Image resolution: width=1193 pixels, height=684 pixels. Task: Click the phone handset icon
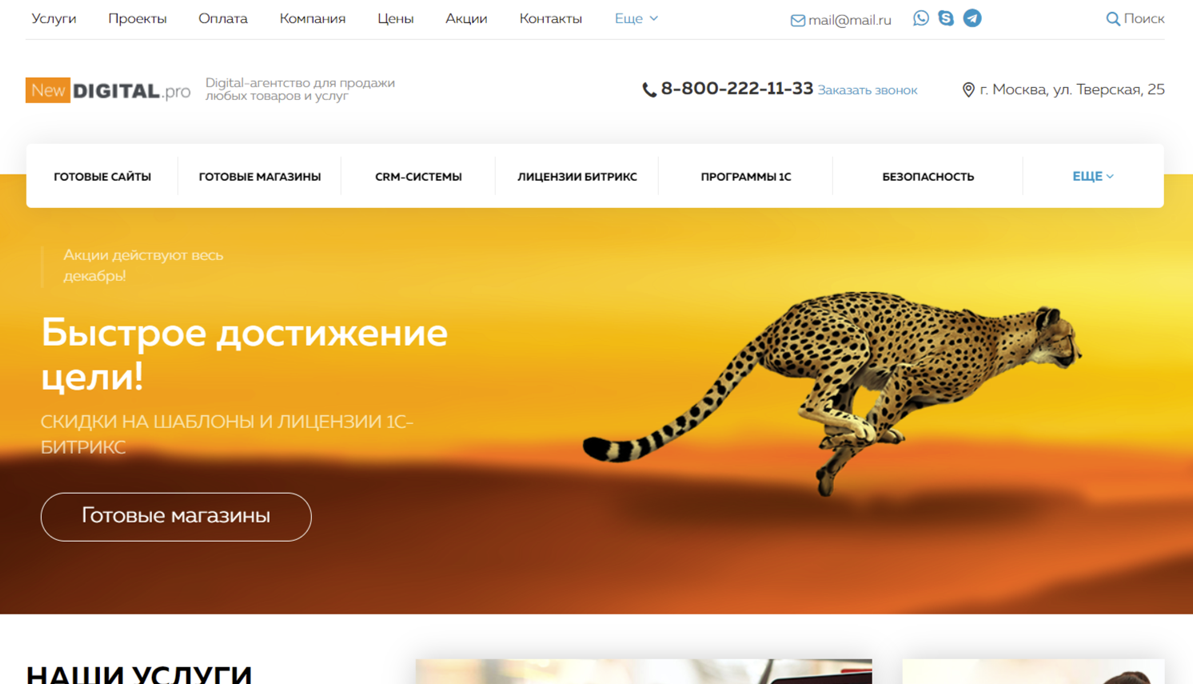click(x=649, y=90)
